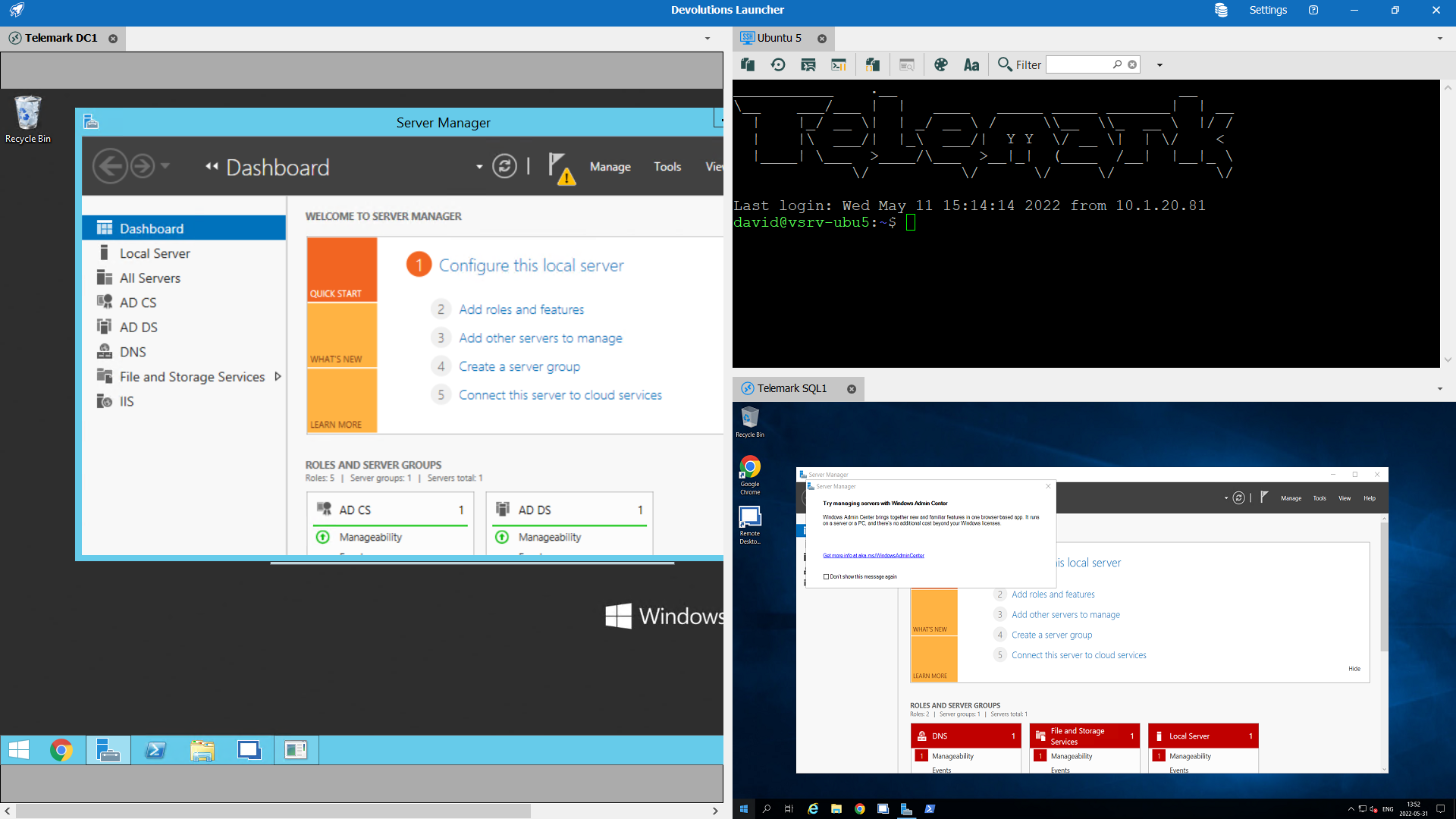Close the Telemark SQL1 tab
1456x819 pixels.
(852, 389)
